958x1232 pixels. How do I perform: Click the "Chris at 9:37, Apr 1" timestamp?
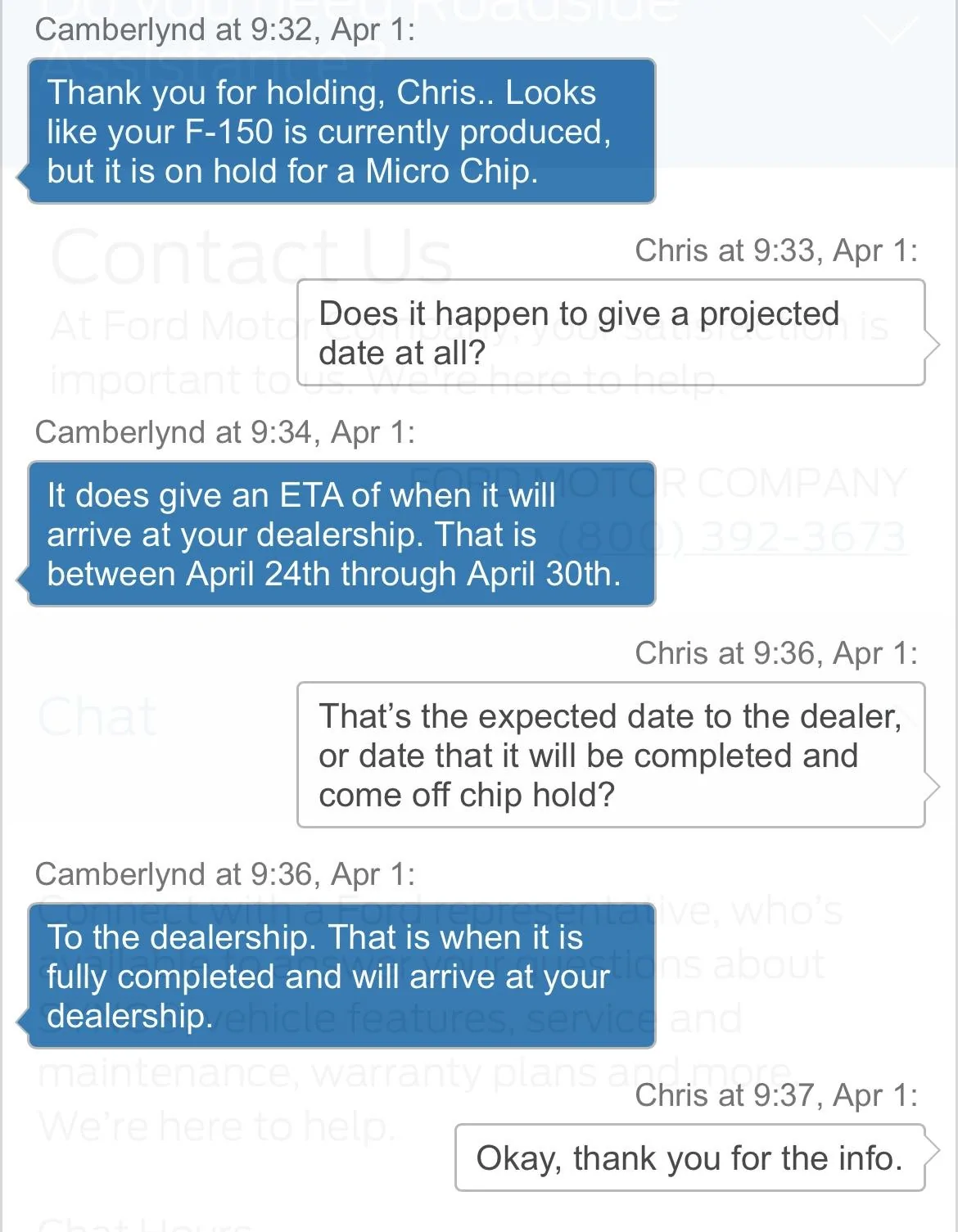[775, 1095]
